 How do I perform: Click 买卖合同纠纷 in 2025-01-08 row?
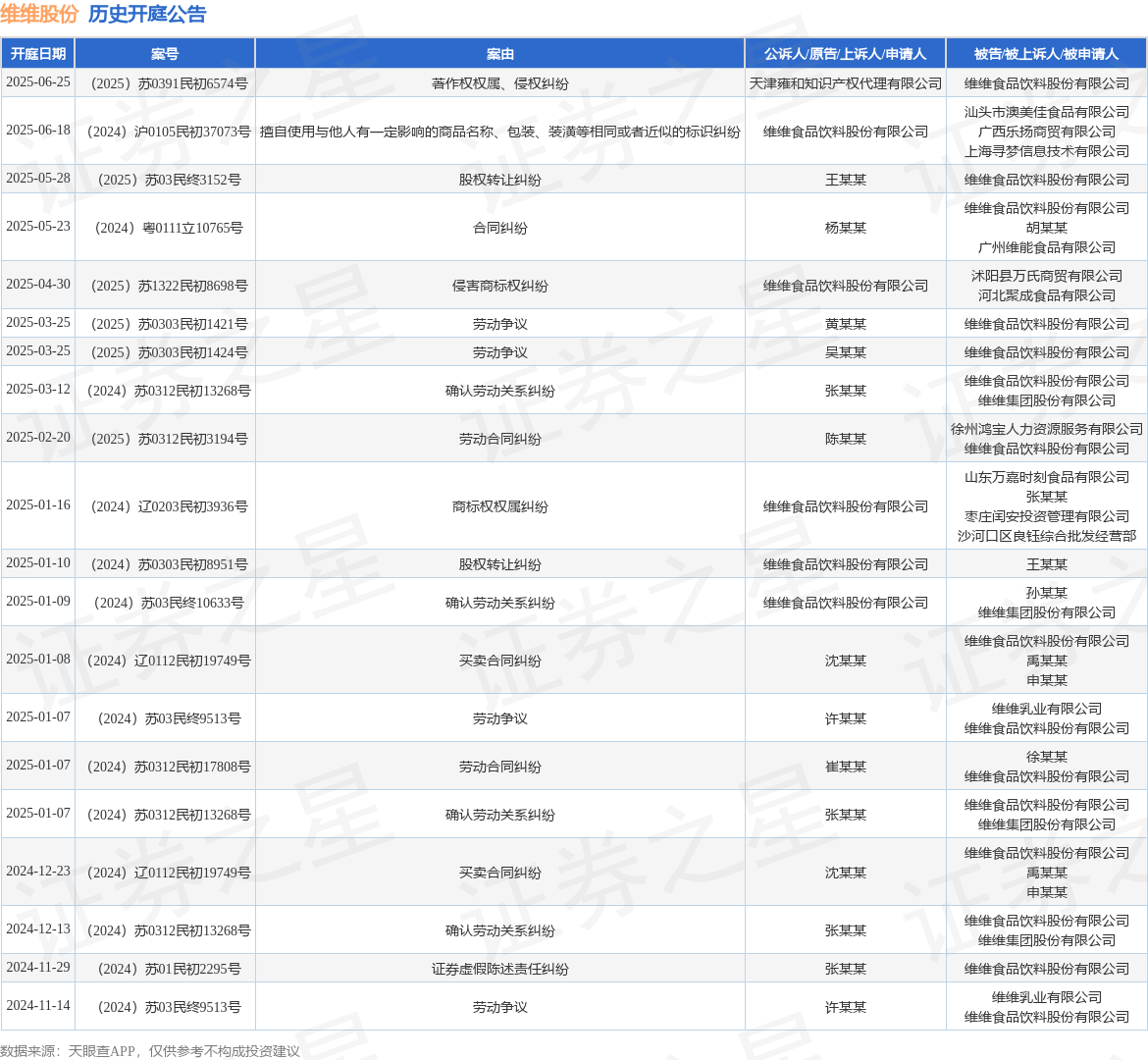coord(500,661)
